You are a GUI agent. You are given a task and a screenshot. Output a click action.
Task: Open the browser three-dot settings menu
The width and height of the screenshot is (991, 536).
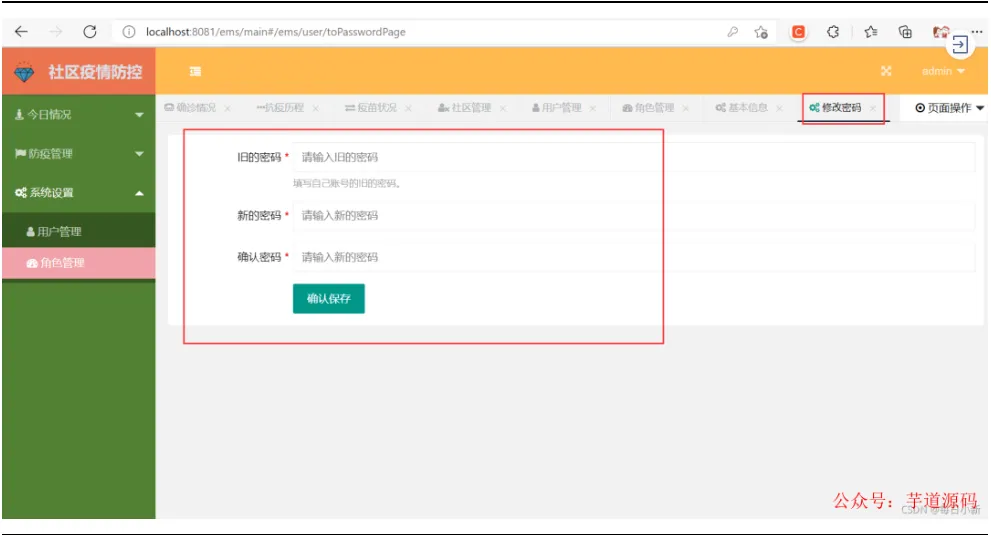(976, 32)
